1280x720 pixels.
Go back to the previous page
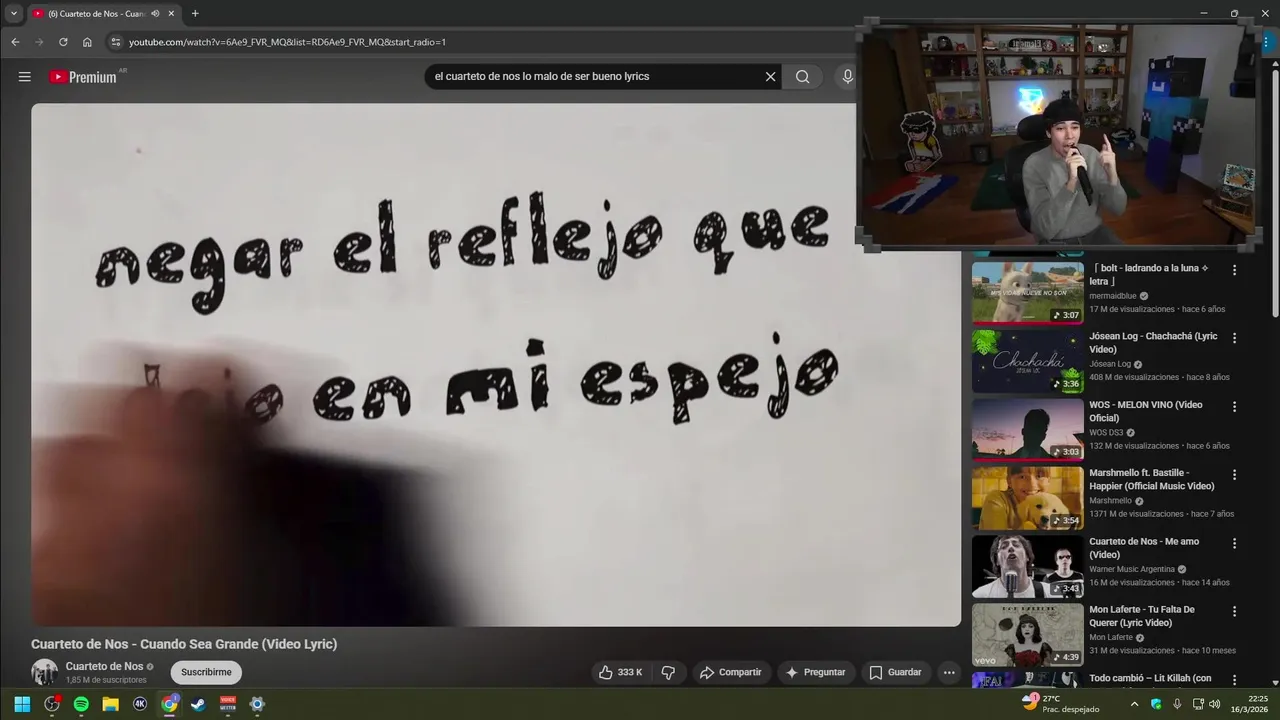(15, 42)
